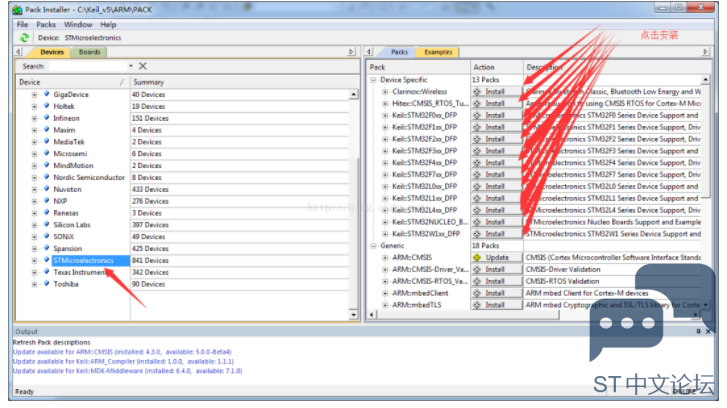Expand the NXP tree node

[x=34, y=201]
